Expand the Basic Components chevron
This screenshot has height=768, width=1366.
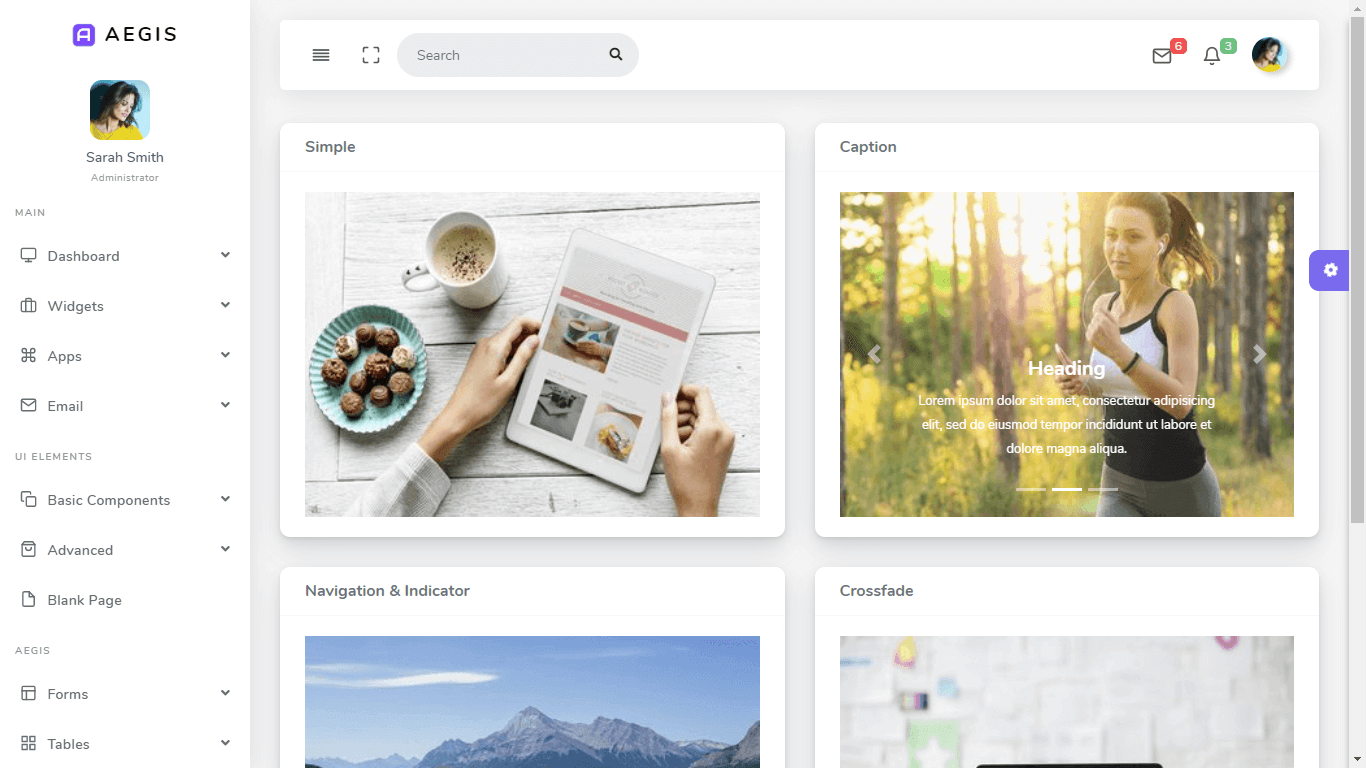tap(225, 499)
